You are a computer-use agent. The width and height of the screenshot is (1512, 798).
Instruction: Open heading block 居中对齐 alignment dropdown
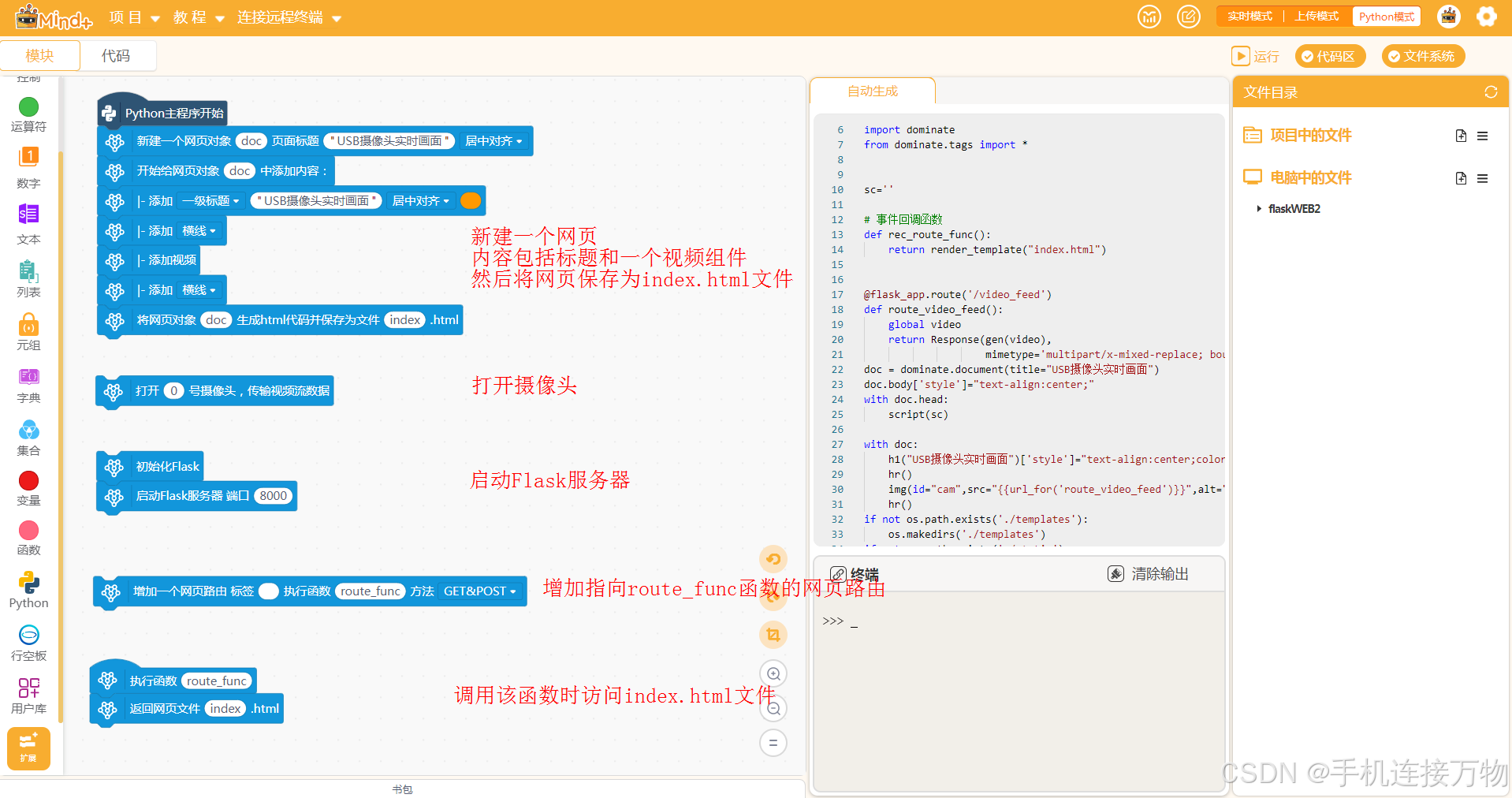tap(421, 201)
